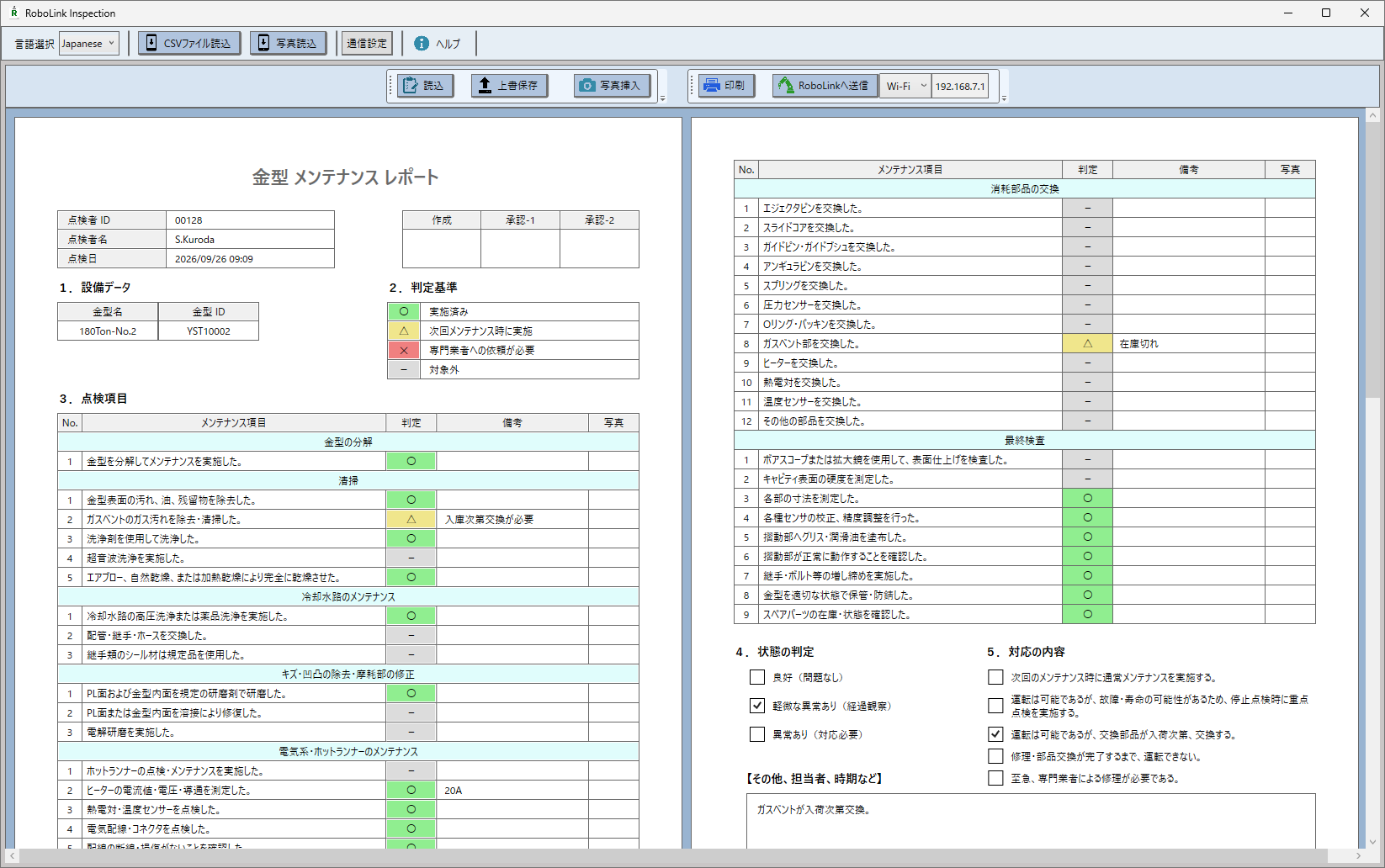Click the 承認-1 approval box
Viewport: 1385px width, 868px height.
click(x=520, y=248)
